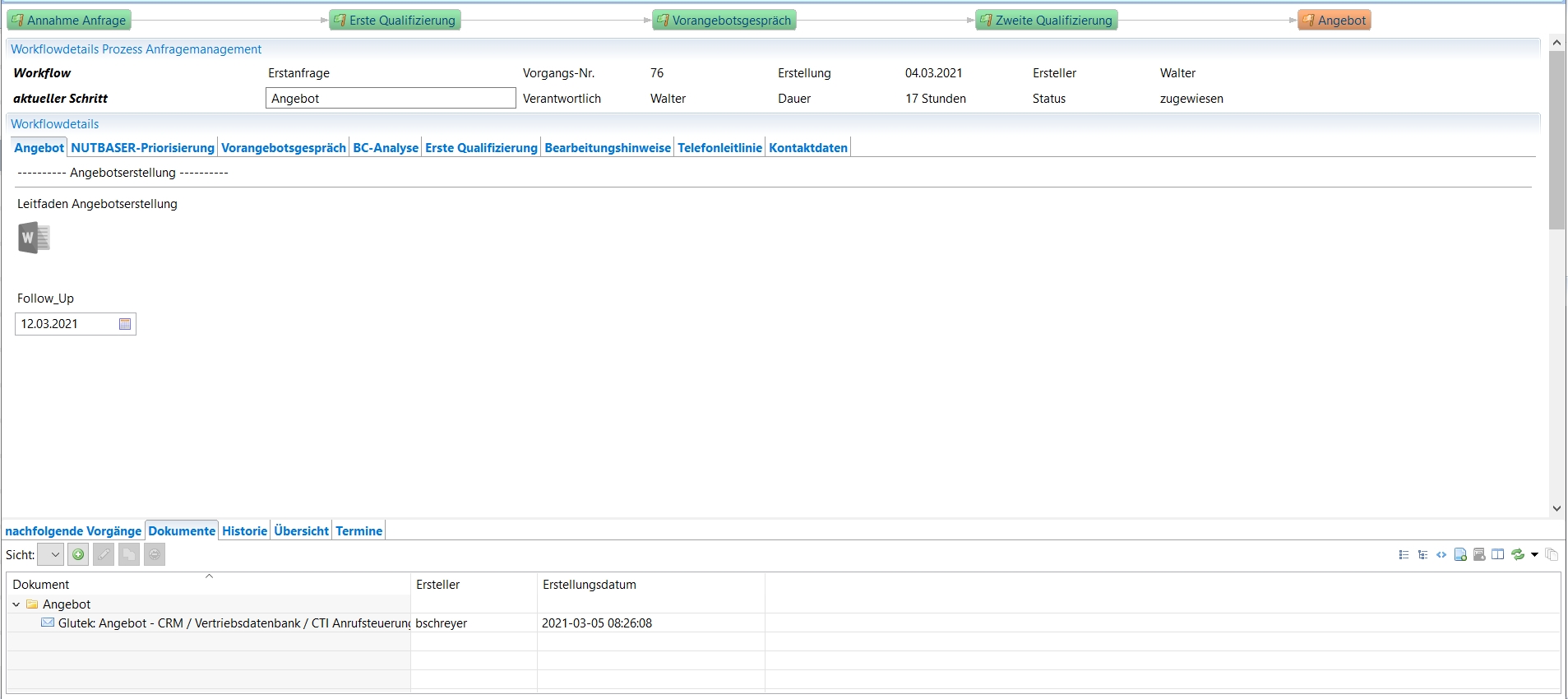Click the scrollbar down arrow
Screen dimensions: 1568x699
tap(1556, 509)
